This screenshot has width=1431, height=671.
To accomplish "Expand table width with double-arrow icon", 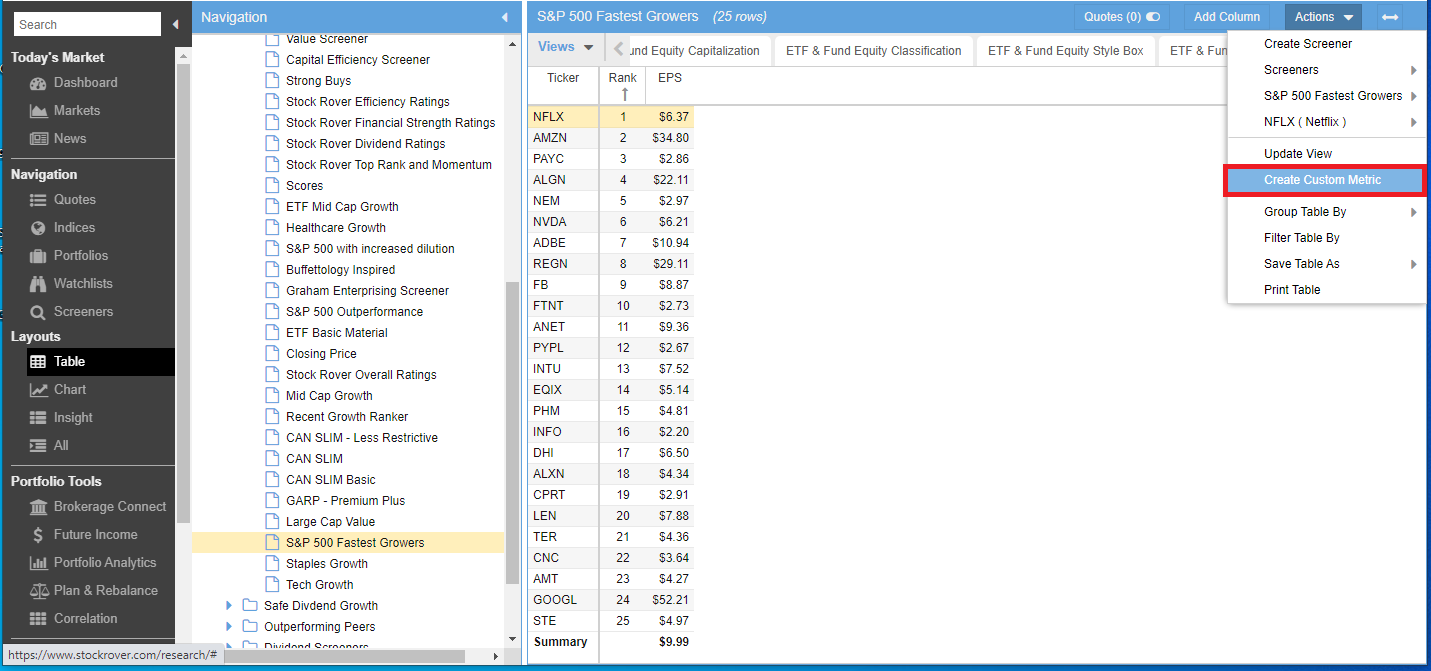I will click(1389, 17).
